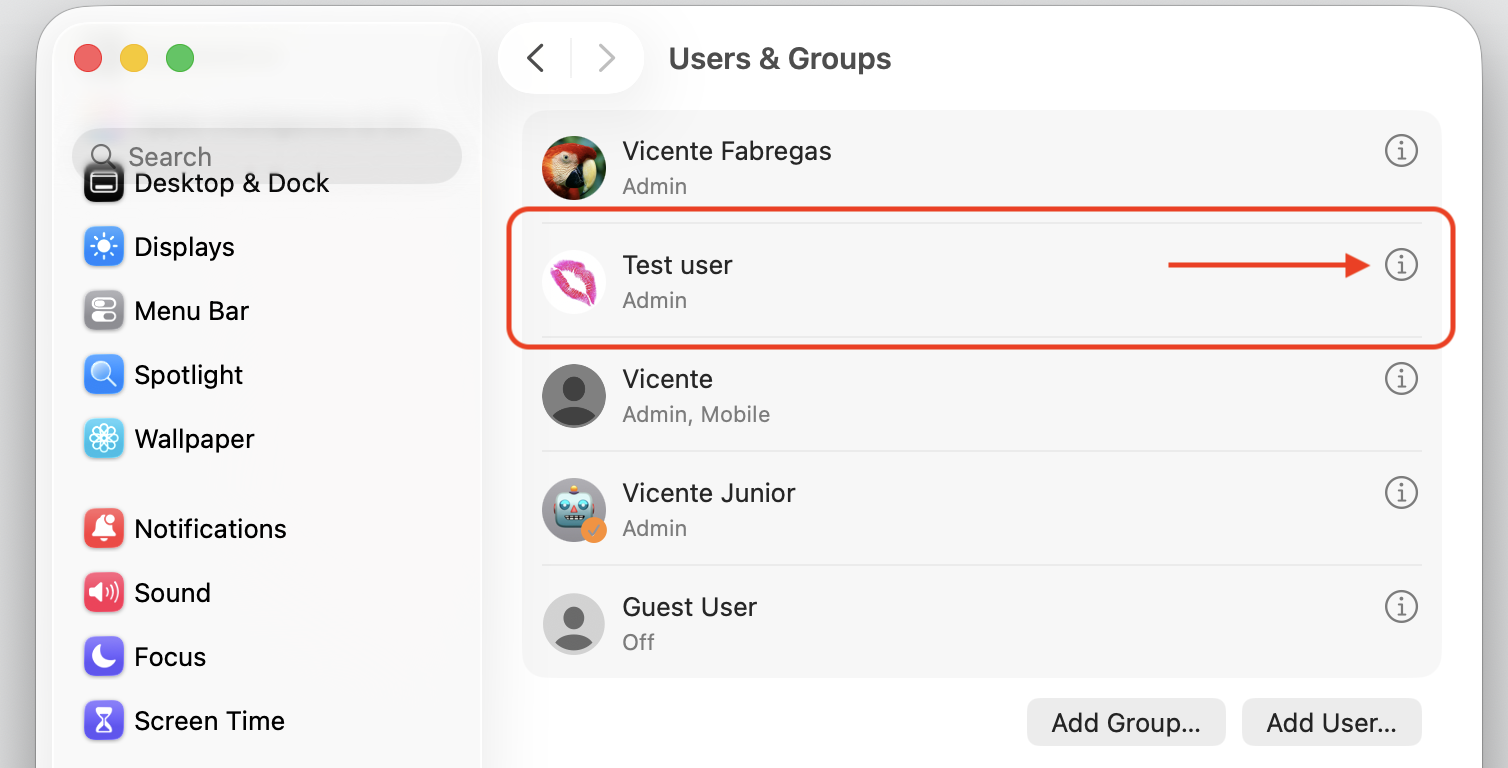
Task: Click the robot avatar of Vicente Junior
Action: pos(574,510)
